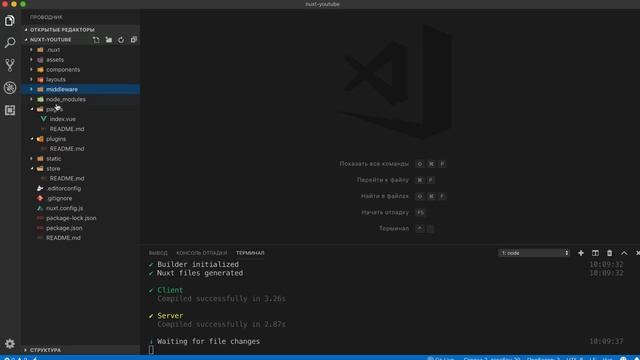Open the Extensions view
This screenshot has height=360, width=640.
coord(10,110)
